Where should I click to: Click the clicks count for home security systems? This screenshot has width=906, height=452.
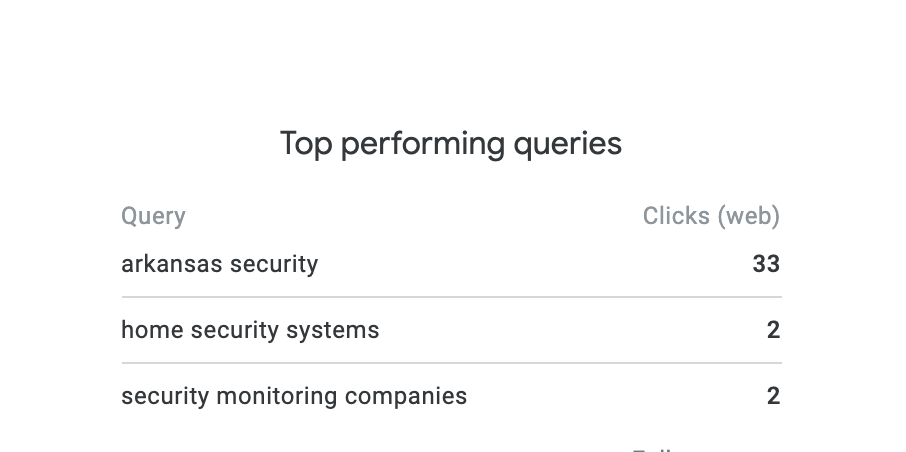tap(773, 330)
